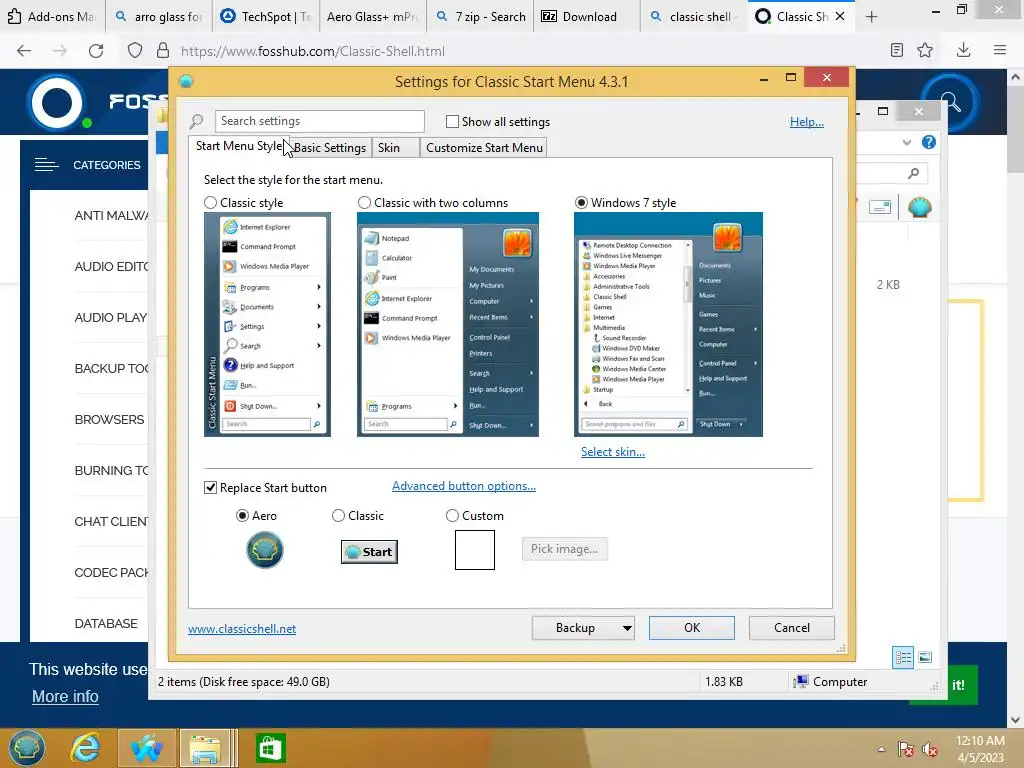Click the empty Custom button image box

pos(475,550)
